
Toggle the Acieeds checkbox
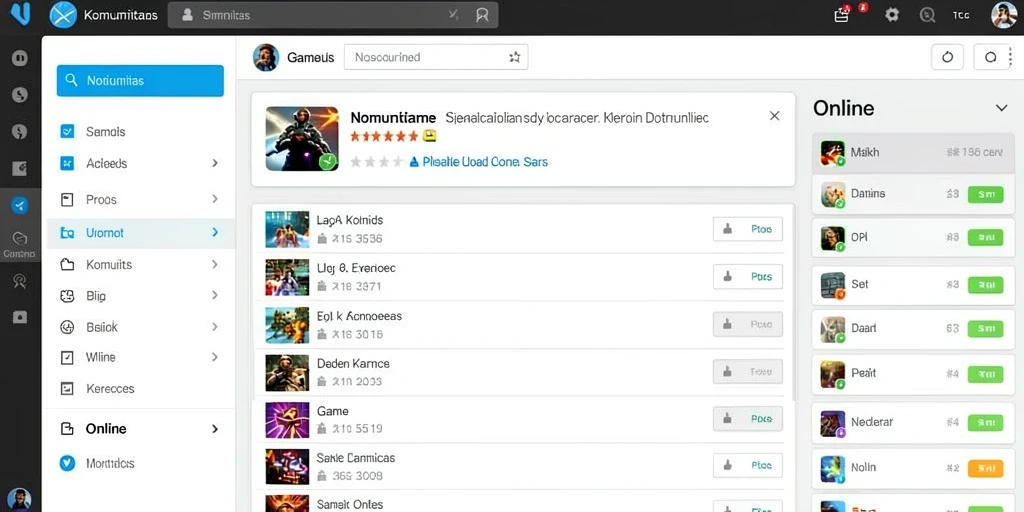click(67, 163)
